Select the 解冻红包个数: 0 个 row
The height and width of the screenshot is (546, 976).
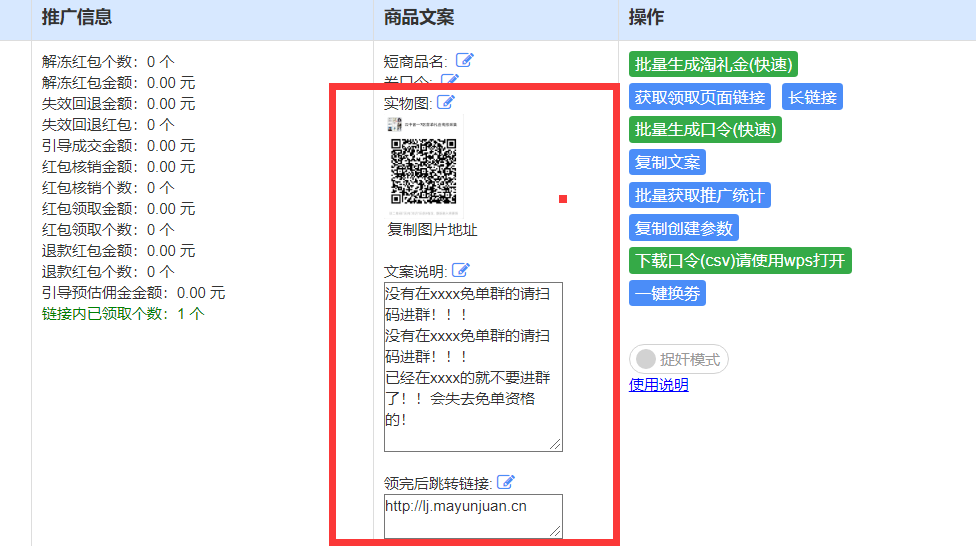point(108,62)
